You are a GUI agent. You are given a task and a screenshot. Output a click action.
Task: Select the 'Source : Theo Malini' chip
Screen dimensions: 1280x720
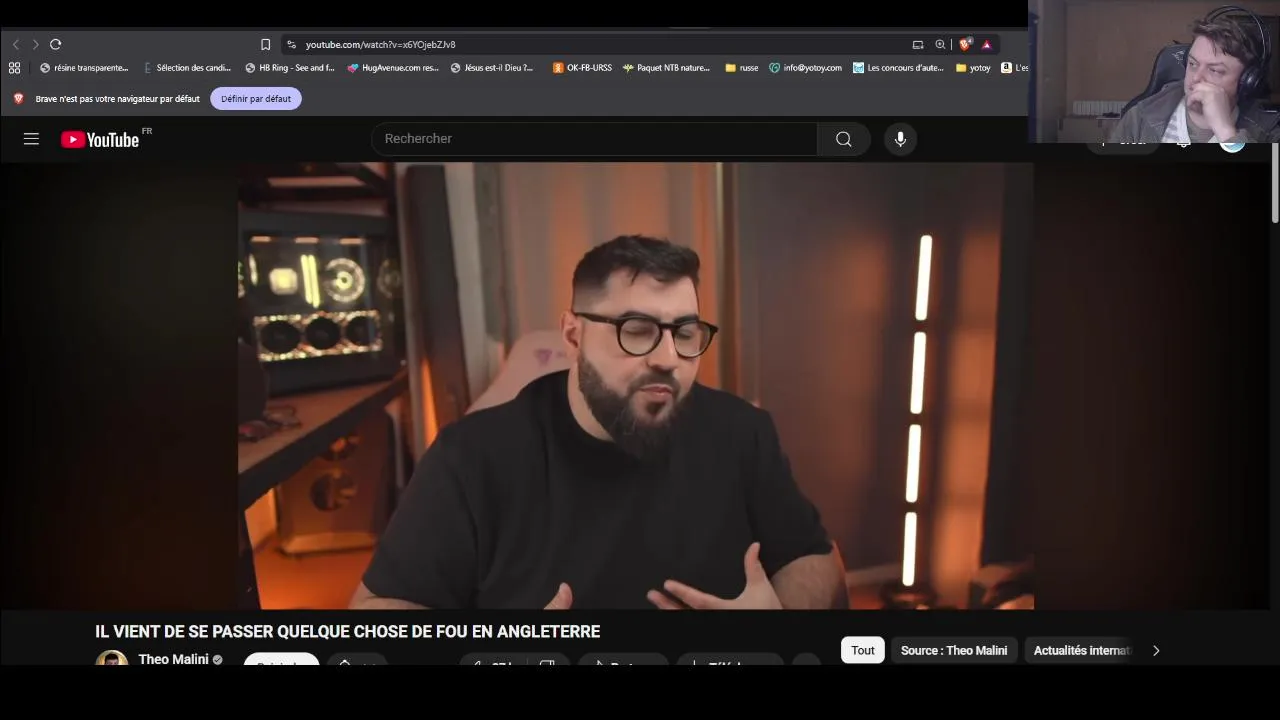(954, 650)
